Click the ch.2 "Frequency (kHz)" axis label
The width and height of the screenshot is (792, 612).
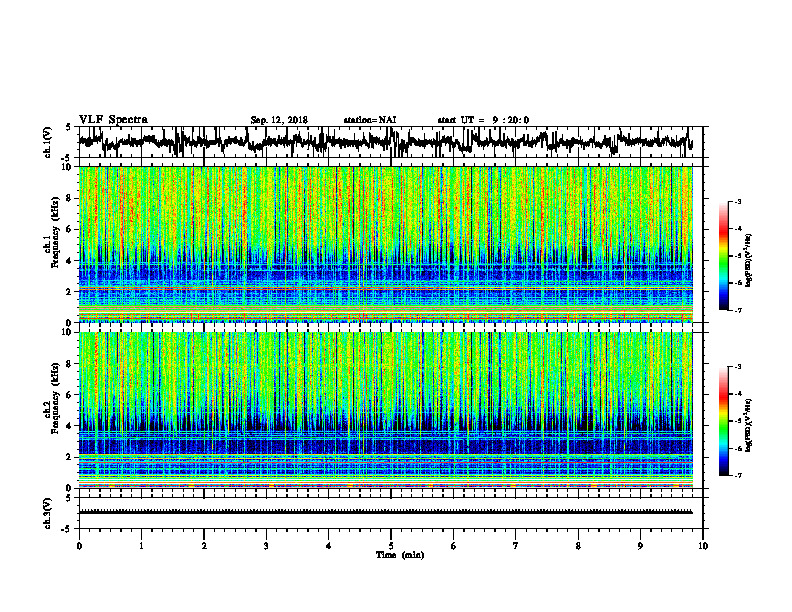click(x=55, y=398)
